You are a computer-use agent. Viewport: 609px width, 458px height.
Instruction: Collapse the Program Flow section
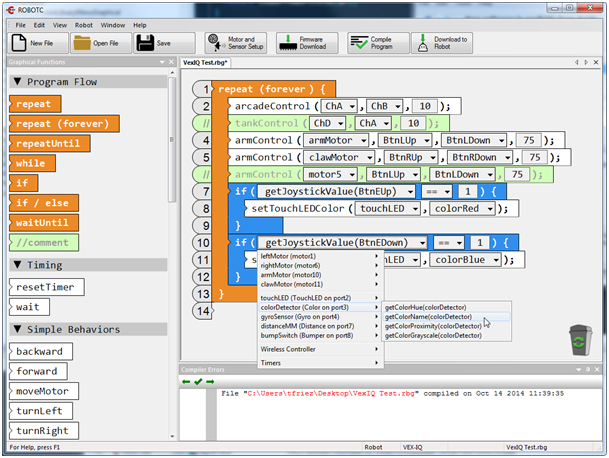(x=17, y=81)
